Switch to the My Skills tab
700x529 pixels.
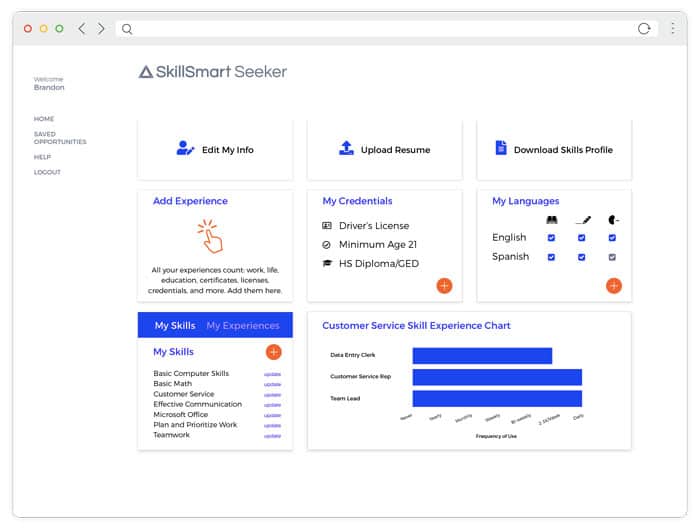pos(175,325)
